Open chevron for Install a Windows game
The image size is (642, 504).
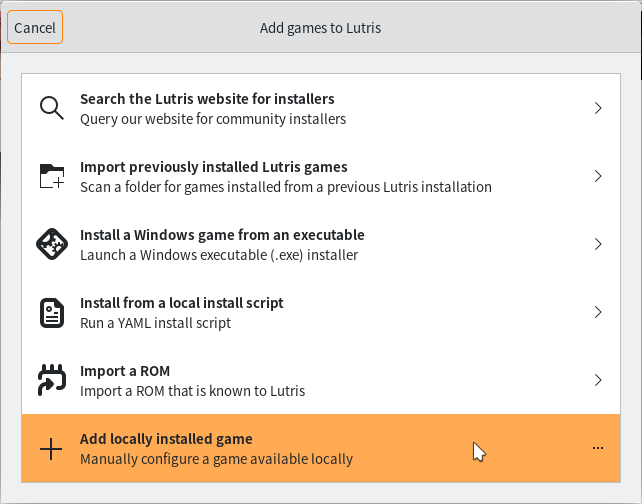pos(598,244)
